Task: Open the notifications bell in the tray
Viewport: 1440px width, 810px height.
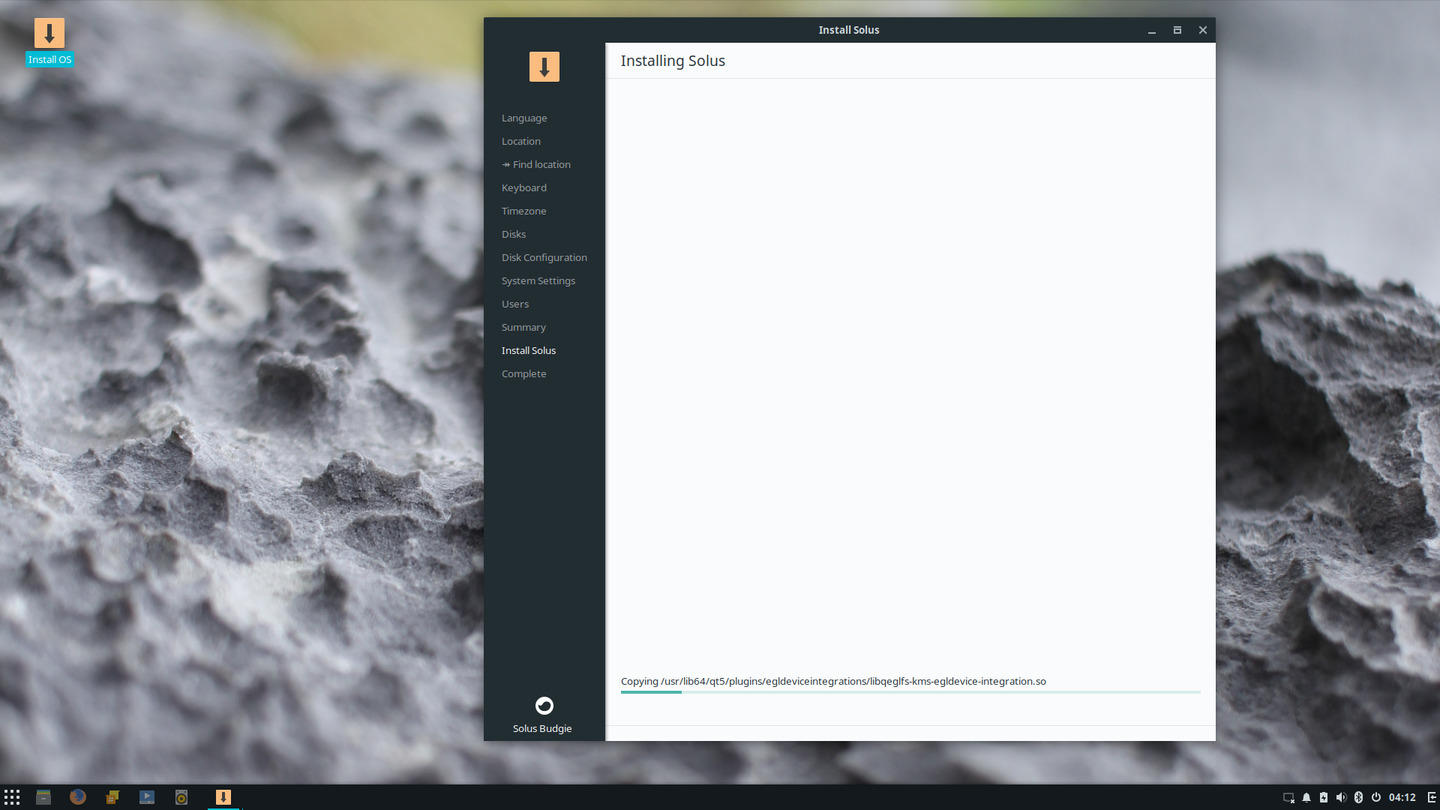Action: tap(1306, 797)
